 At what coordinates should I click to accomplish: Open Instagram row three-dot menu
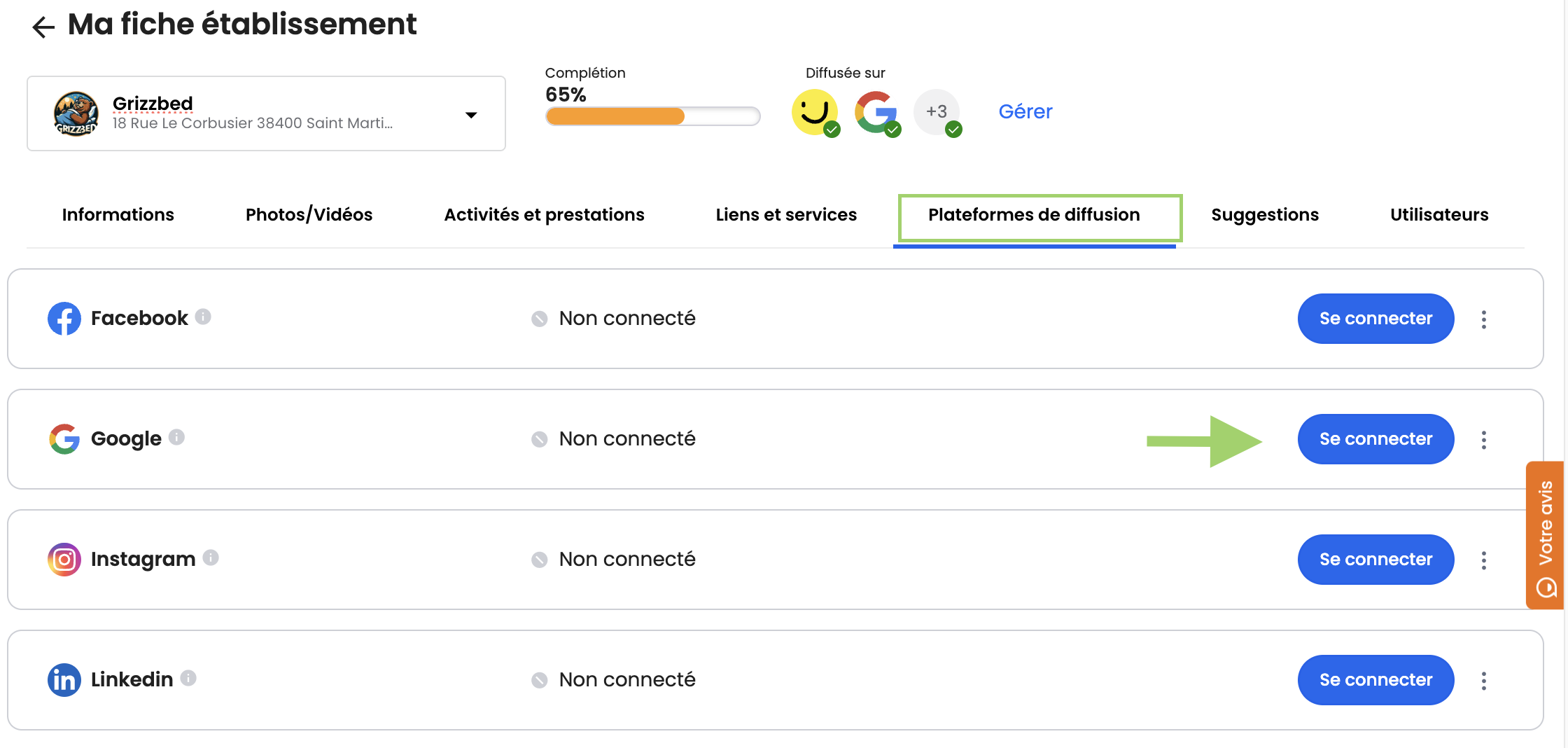click(1483, 560)
